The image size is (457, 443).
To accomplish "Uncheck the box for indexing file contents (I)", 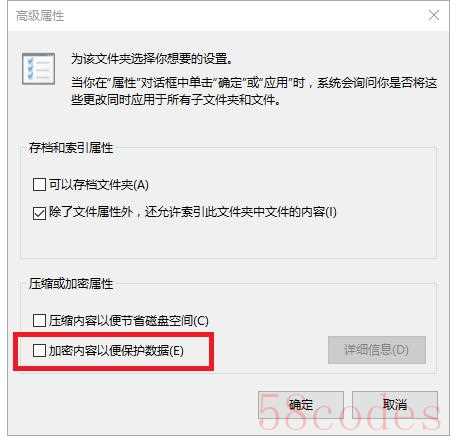I will [39, 213].
